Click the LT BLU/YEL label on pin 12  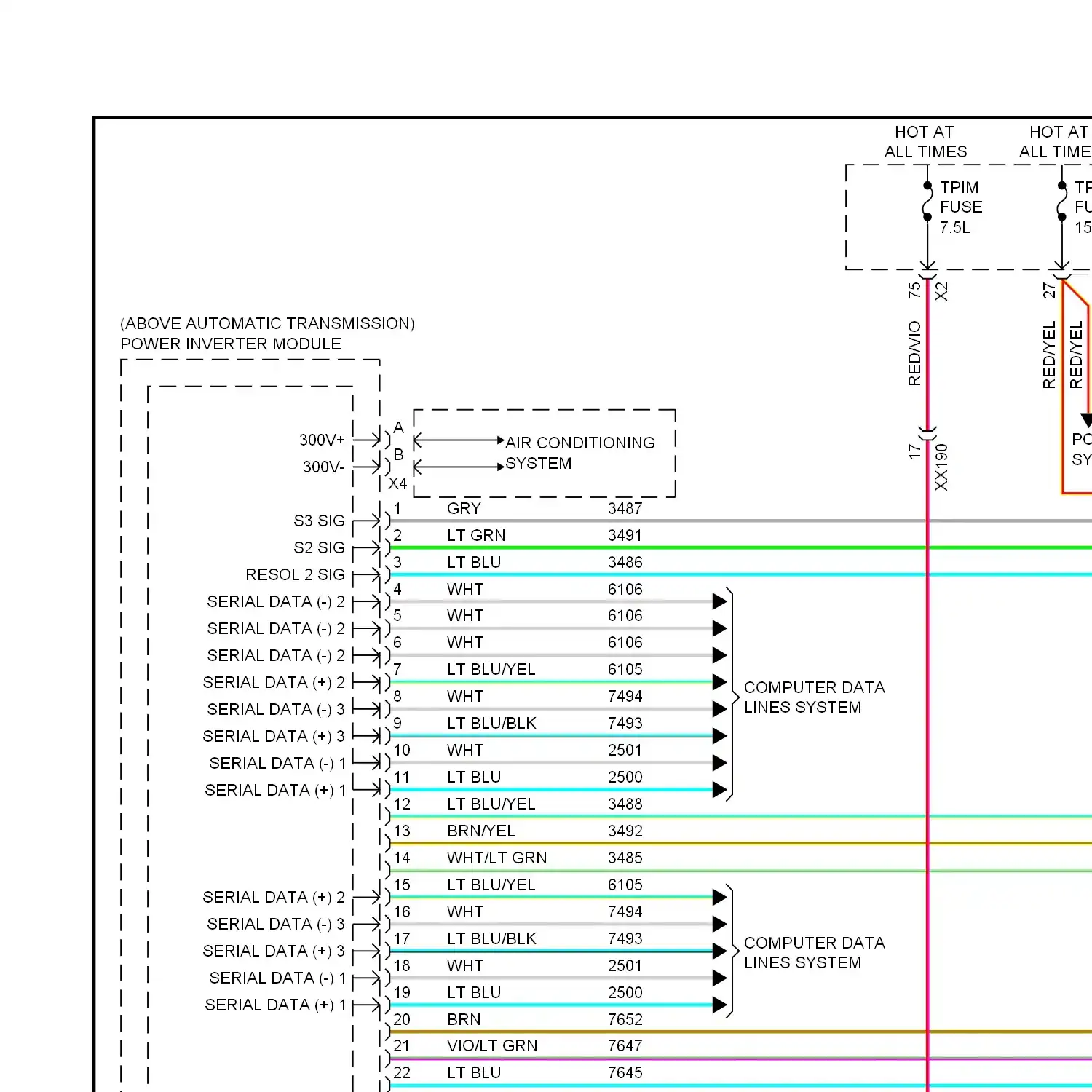(491, 804)
